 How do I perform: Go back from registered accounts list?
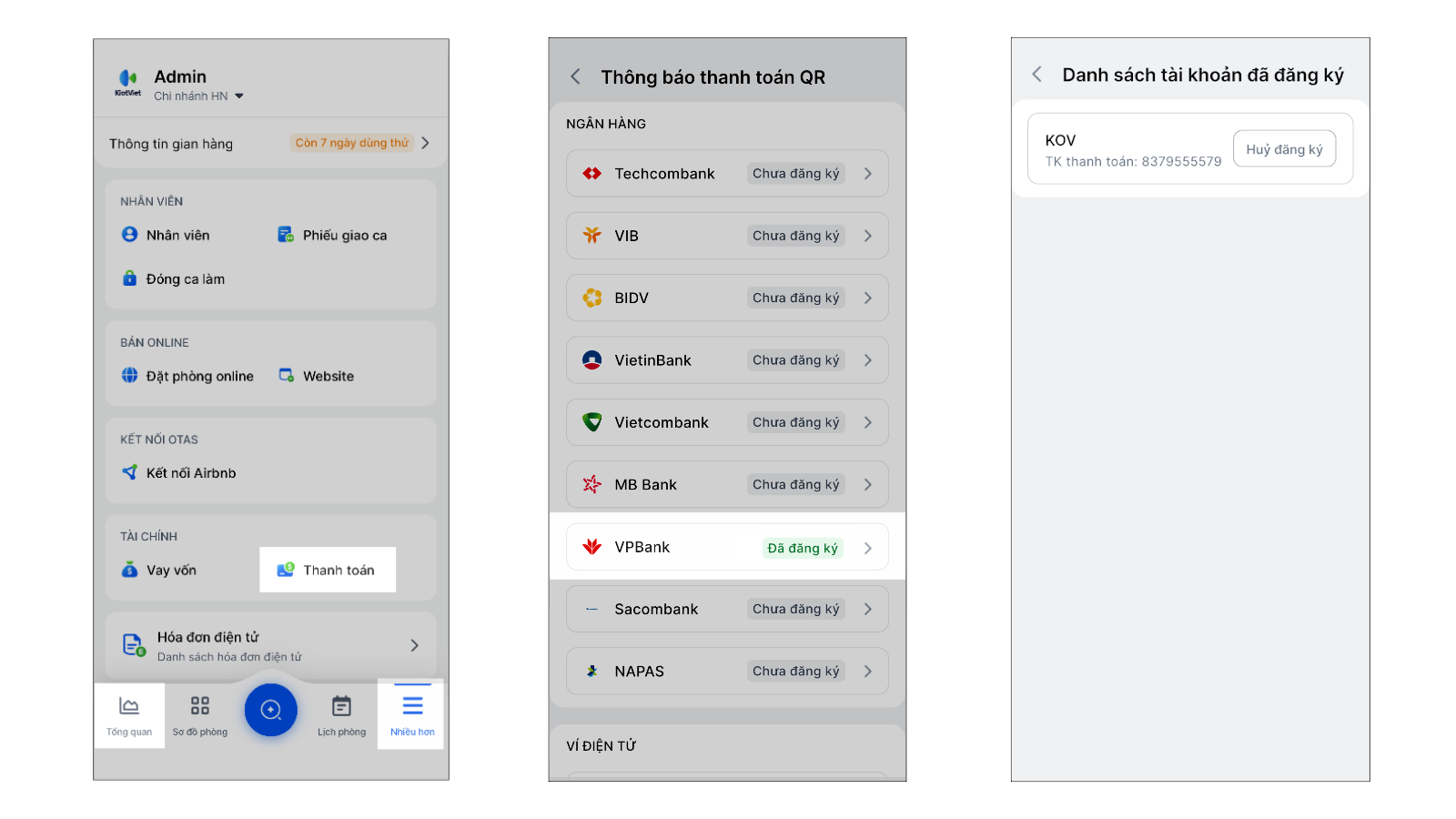point(1036,75)
